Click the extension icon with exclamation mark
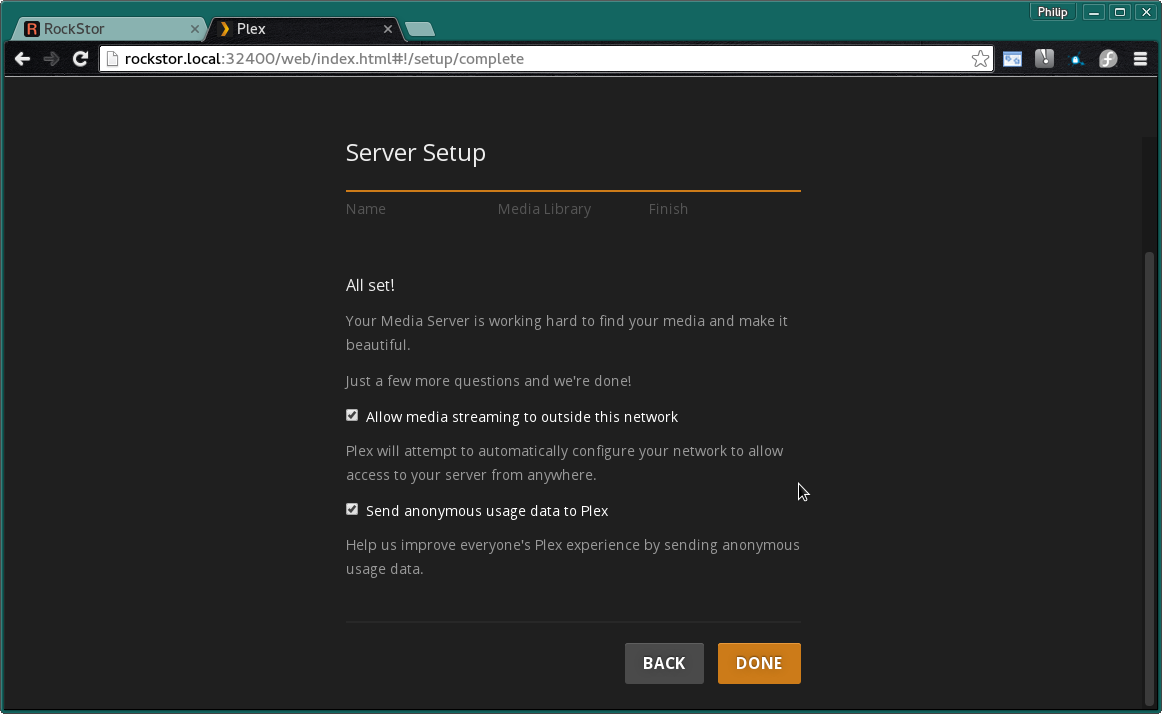Image resolution: width=1162 pixels, height=714 pixels. click(1044, 59)
